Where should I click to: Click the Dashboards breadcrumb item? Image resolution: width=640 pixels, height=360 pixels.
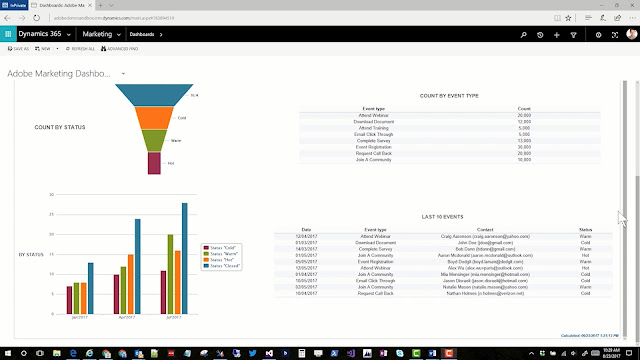pyautogui.click(x=142, y=34)
